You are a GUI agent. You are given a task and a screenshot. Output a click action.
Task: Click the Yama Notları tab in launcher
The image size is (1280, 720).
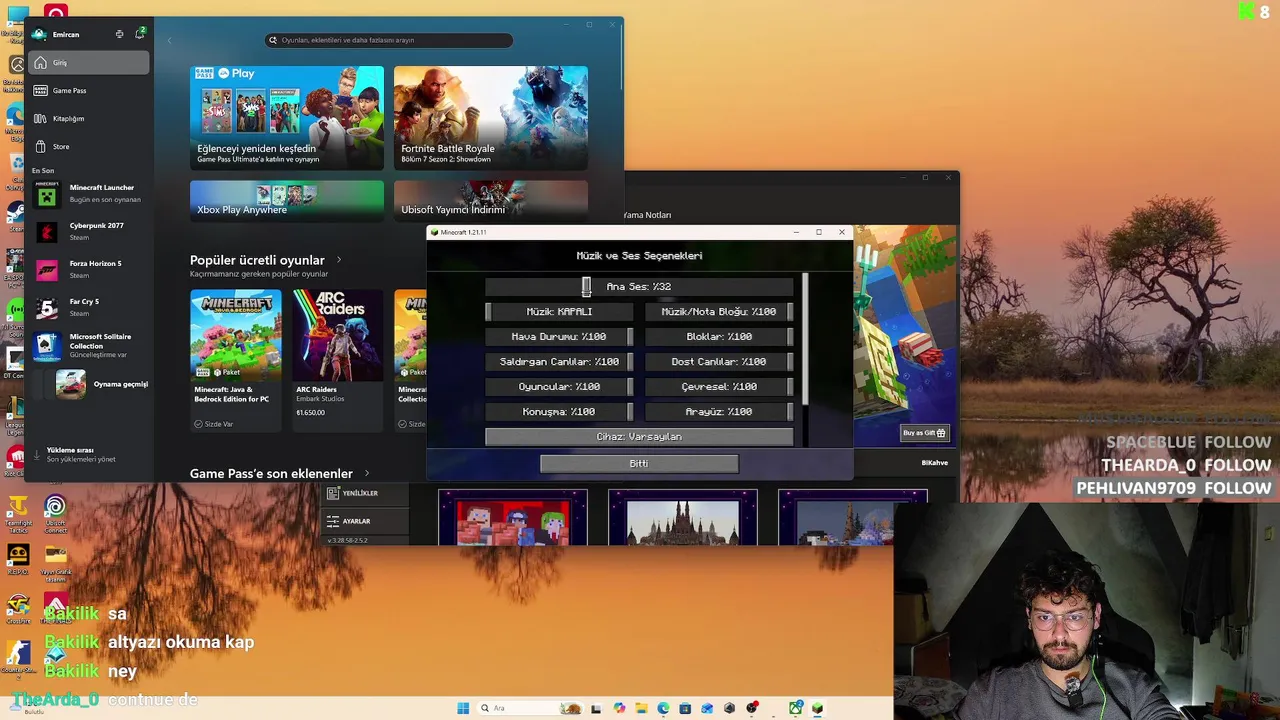[647, 215]
